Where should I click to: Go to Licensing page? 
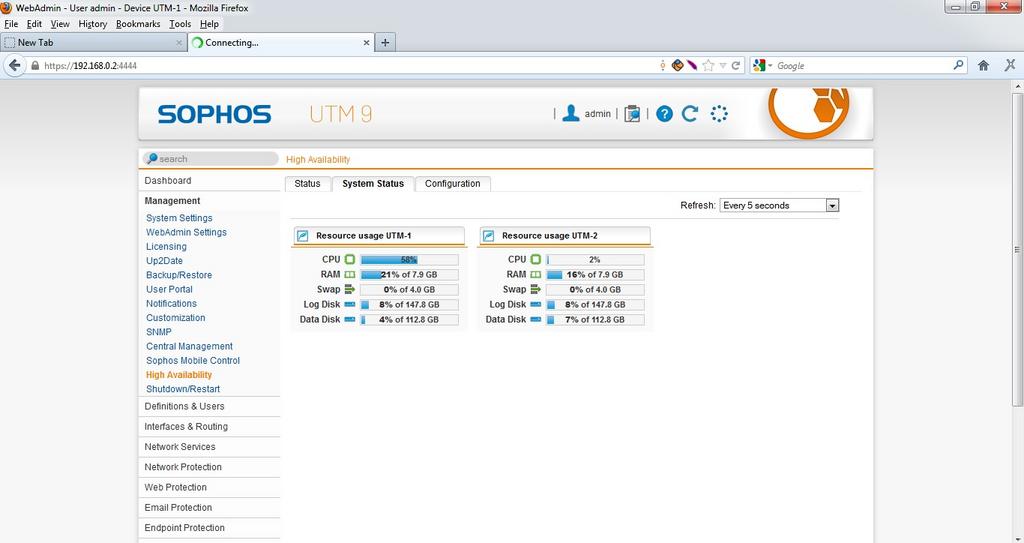tap(167, 246)
